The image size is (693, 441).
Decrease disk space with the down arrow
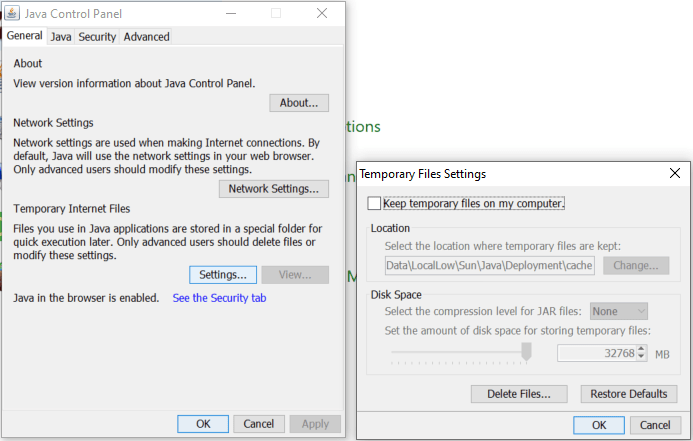[641, 357]
